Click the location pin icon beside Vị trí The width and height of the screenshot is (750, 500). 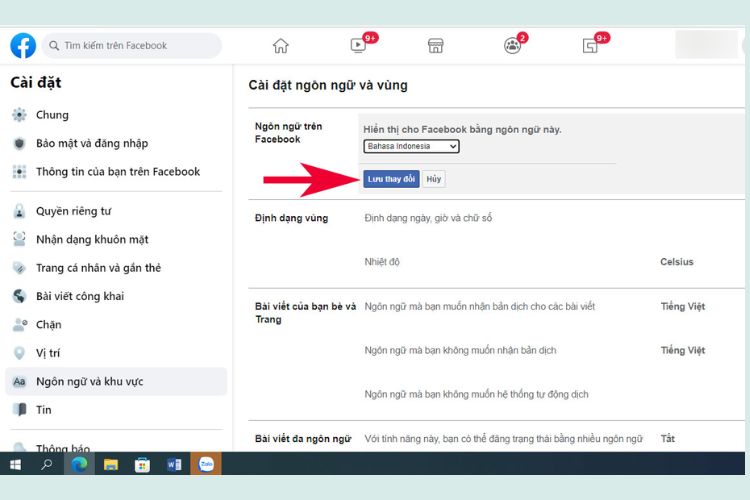(x=19, y=353)
